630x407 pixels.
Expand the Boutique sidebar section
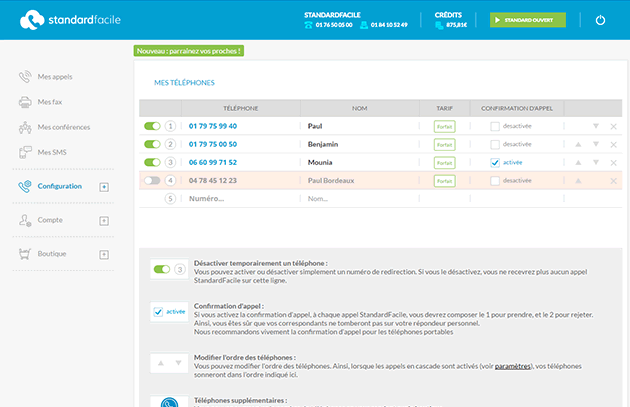pos(104,255)
